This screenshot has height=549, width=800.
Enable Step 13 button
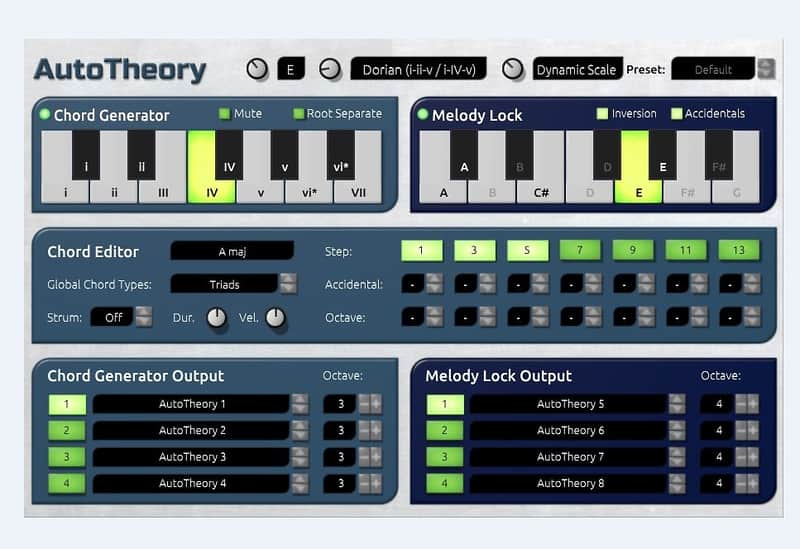tap(739, 250)
